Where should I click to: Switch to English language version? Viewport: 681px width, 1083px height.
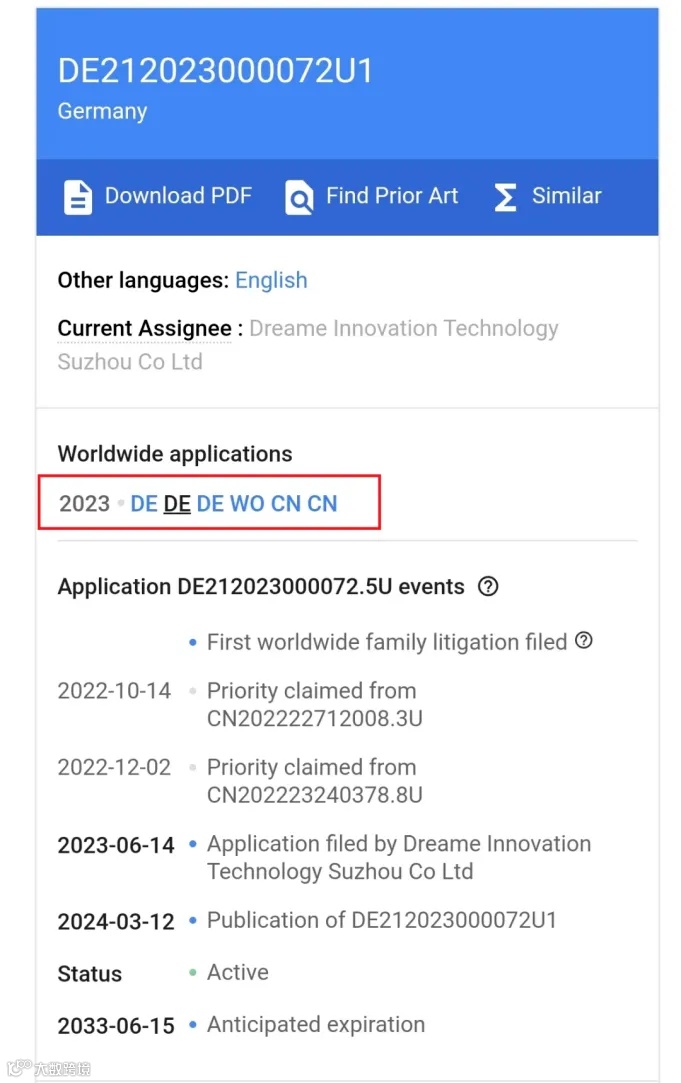tap(271, 280)
